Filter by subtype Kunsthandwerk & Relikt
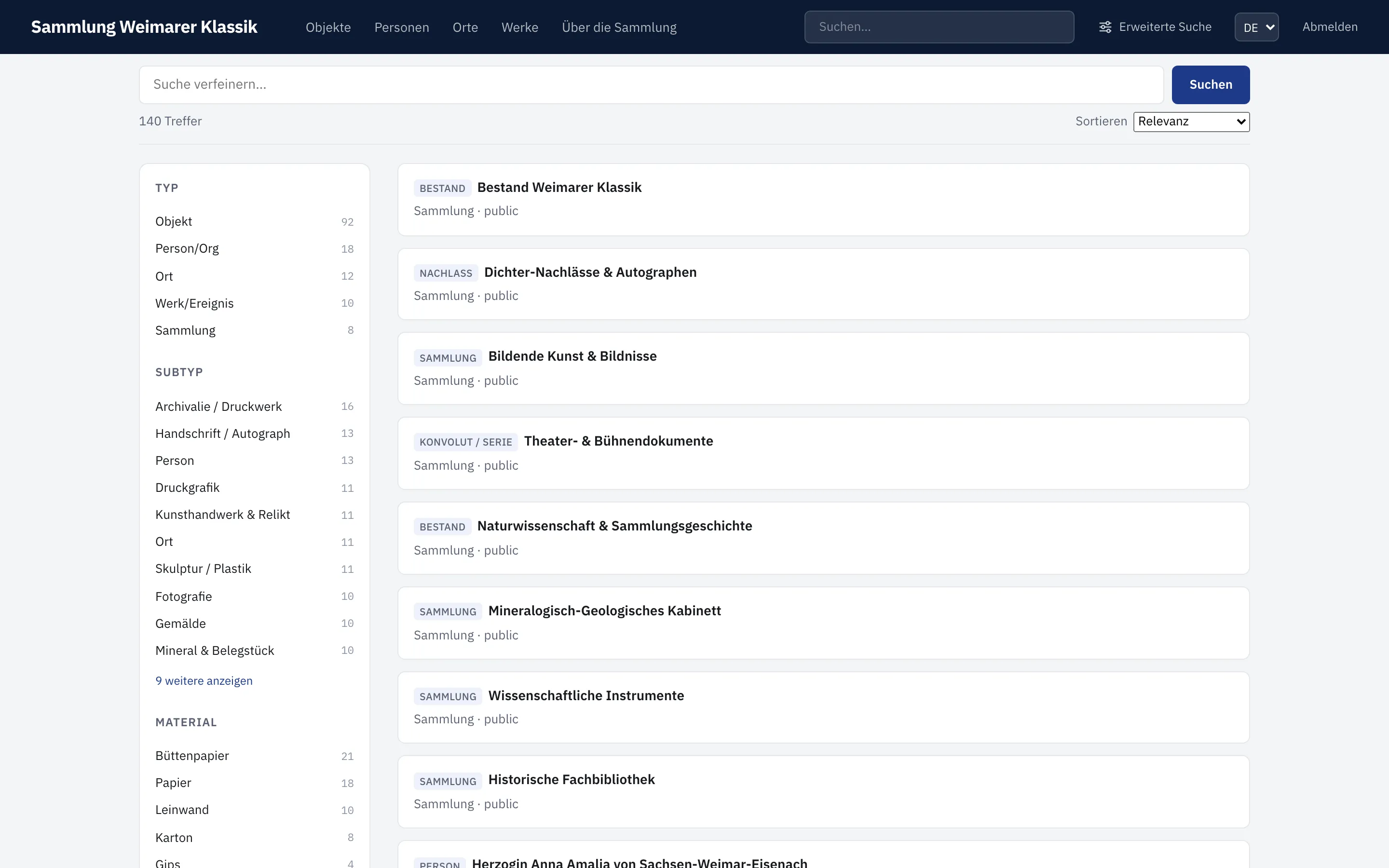Image resolution: width=1389 pixels, height=868 pixels. [254, 515]
